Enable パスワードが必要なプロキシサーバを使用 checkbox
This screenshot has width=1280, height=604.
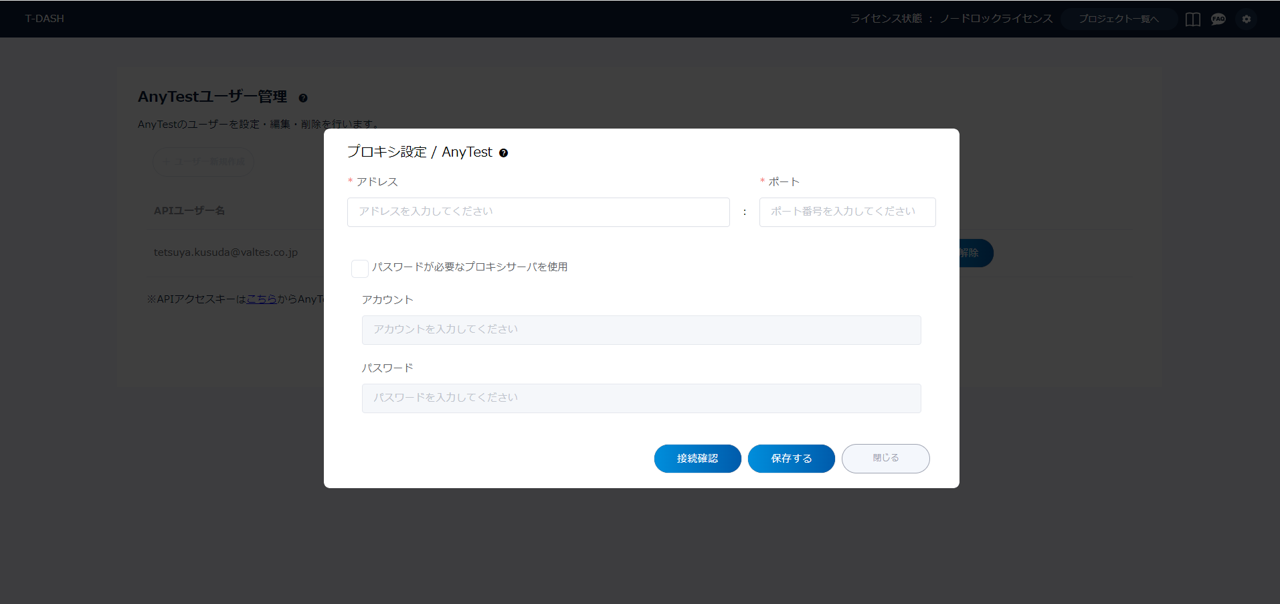360,268
